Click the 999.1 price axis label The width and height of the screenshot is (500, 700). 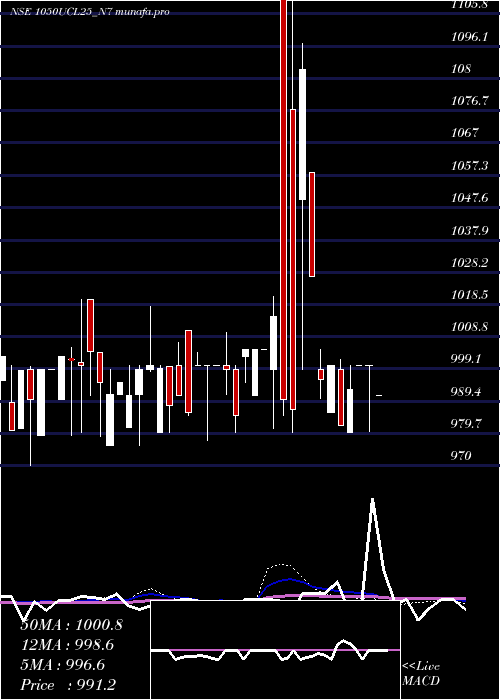[x=466, y=359]
